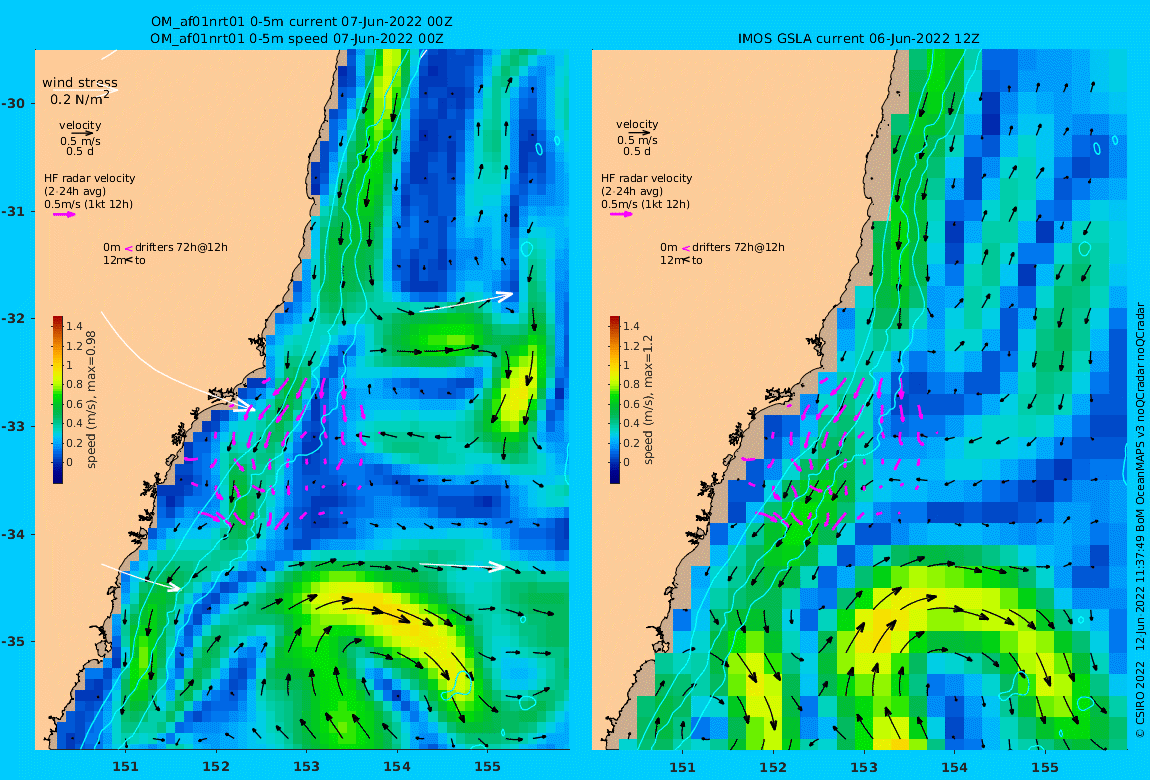This screenshot has width=1150, height=780.
Task: Click the -32 latitude axis label
Action: 12,319
